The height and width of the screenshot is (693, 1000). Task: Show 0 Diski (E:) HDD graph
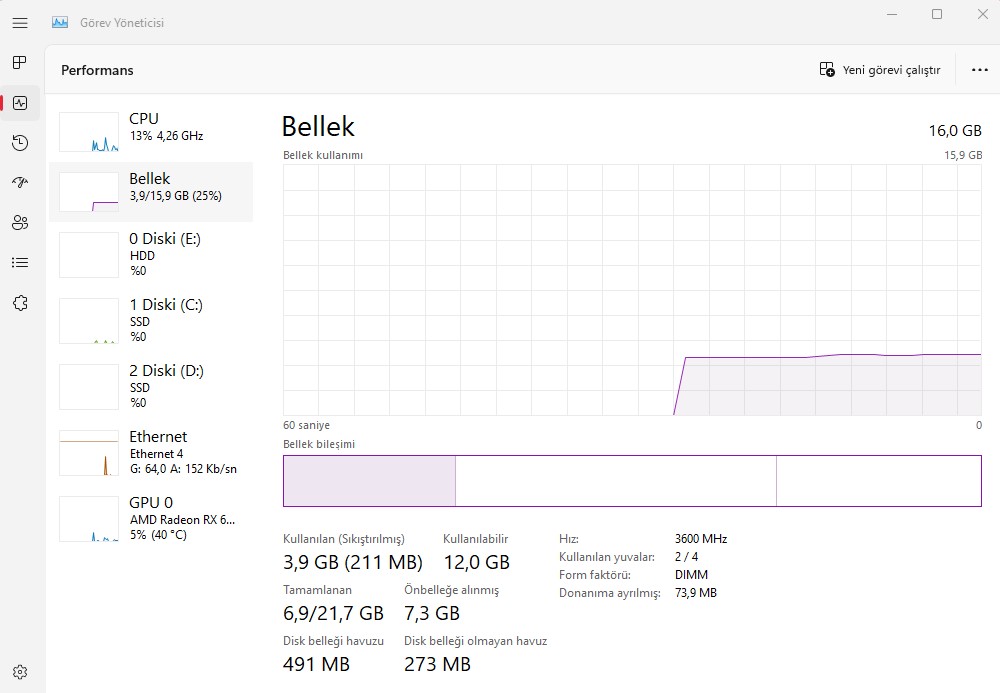[x=150, y=254]
